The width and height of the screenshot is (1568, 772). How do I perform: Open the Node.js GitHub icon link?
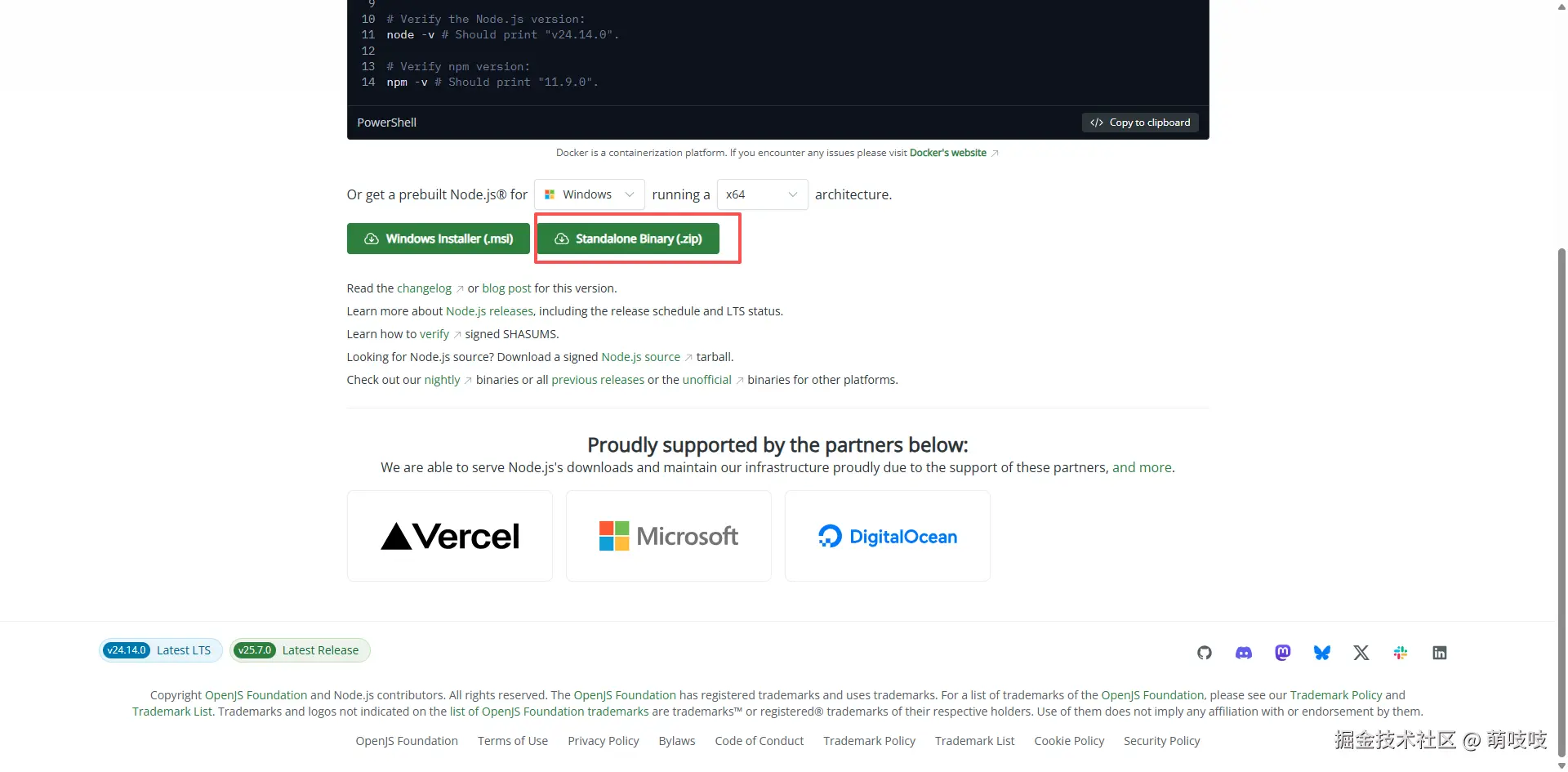coord(1204,653)
